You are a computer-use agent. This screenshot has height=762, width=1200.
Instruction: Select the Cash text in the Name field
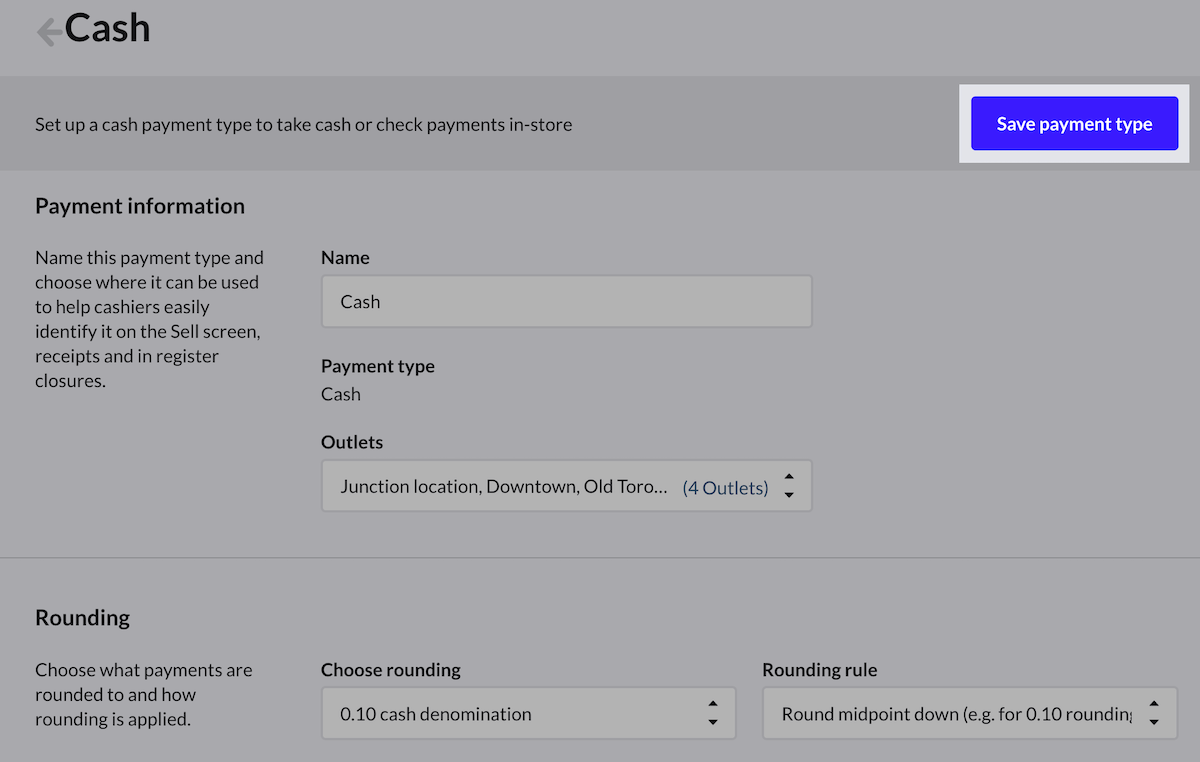click(360, 302)
